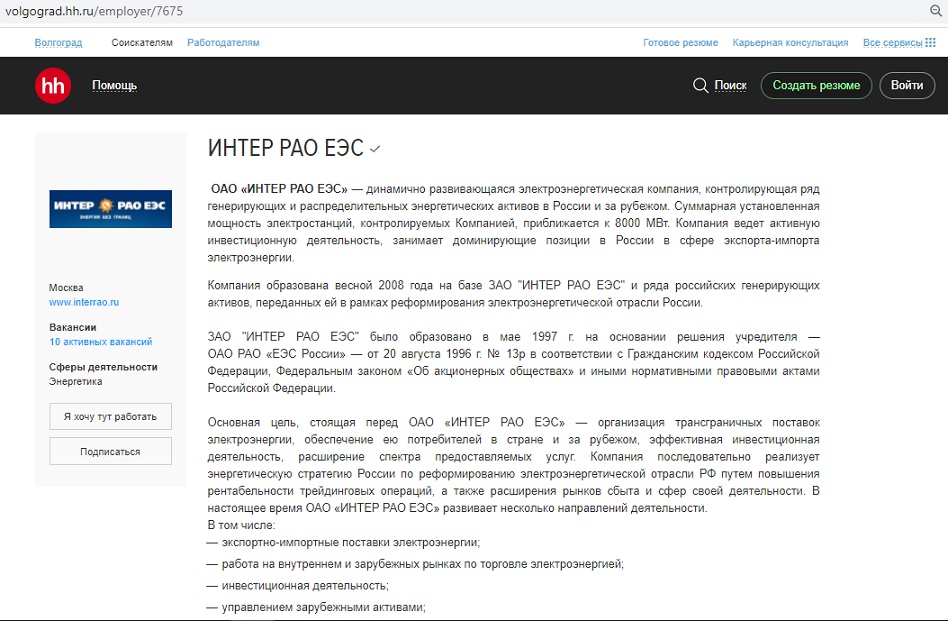Visit the www.interrao.ru website link

point(84,302)
